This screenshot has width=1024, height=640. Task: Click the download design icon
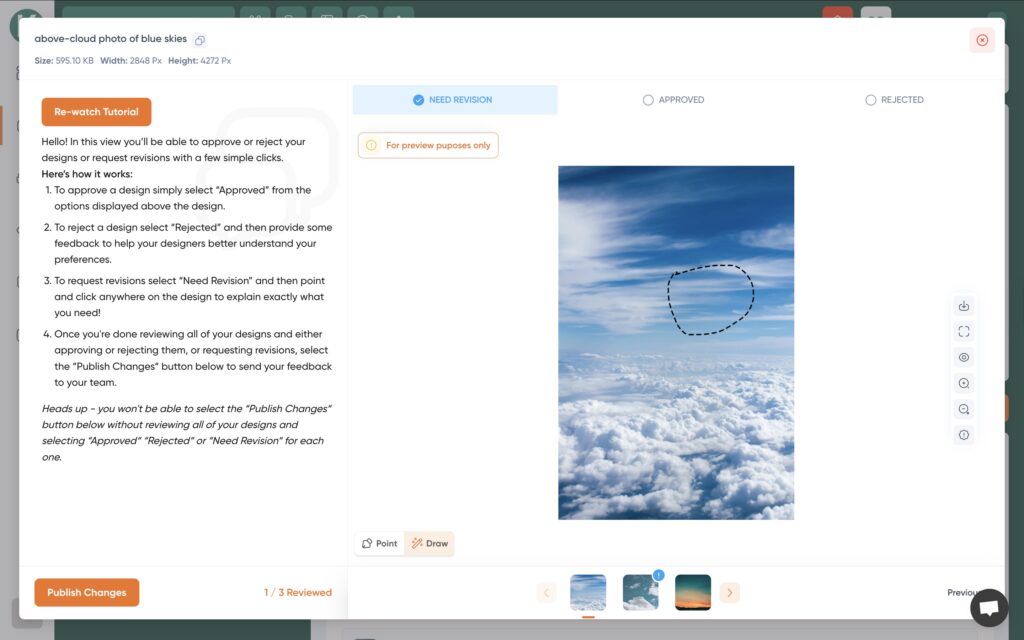click(963, 306)
